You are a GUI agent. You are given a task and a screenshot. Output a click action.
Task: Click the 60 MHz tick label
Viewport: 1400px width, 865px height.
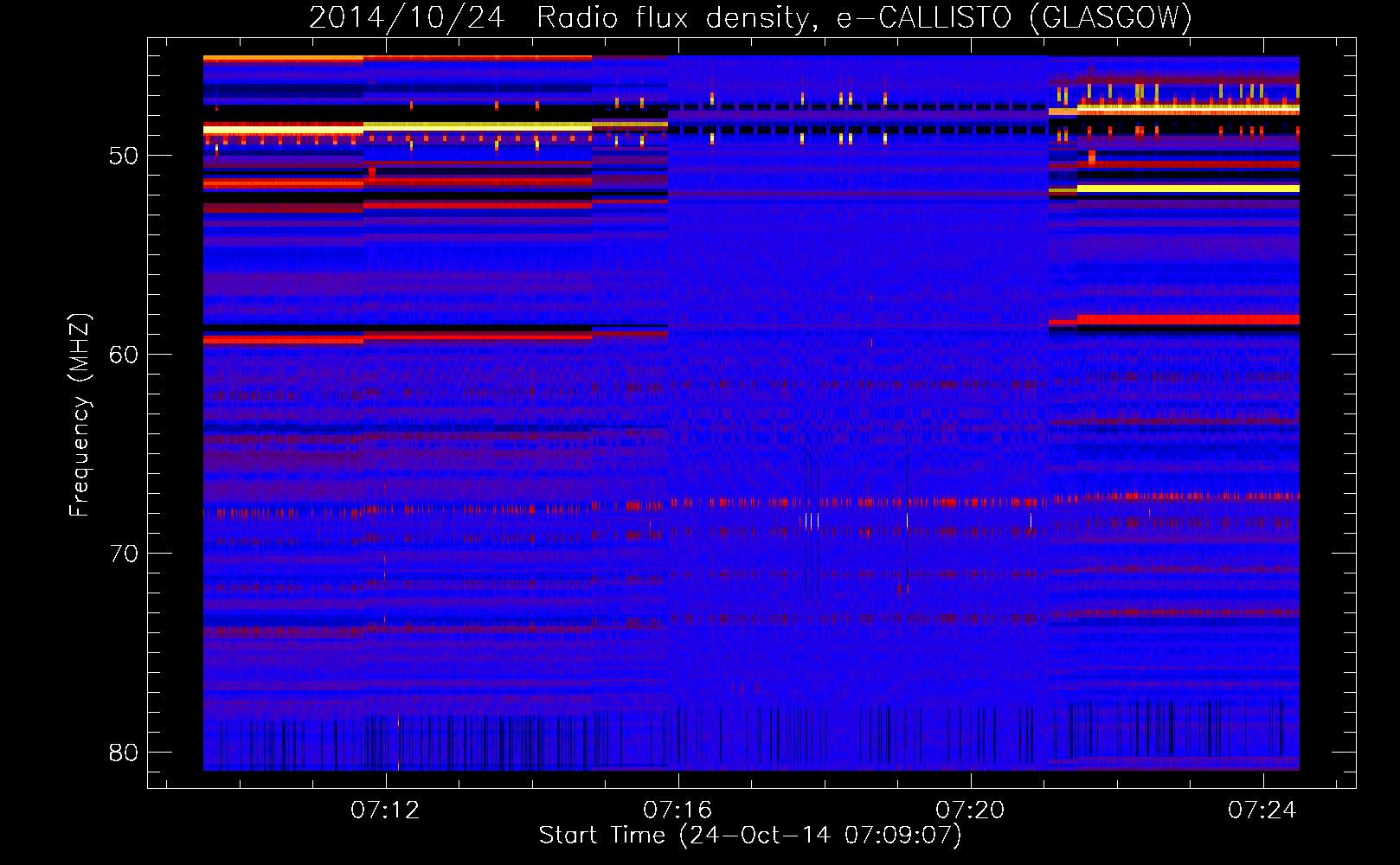coord(124,355)
